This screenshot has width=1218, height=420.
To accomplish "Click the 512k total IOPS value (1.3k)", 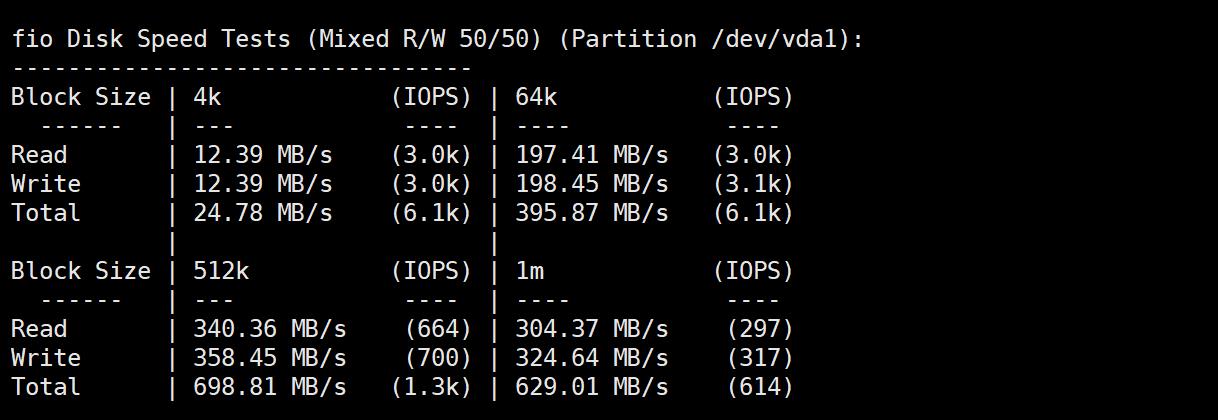I will point(431,387).
